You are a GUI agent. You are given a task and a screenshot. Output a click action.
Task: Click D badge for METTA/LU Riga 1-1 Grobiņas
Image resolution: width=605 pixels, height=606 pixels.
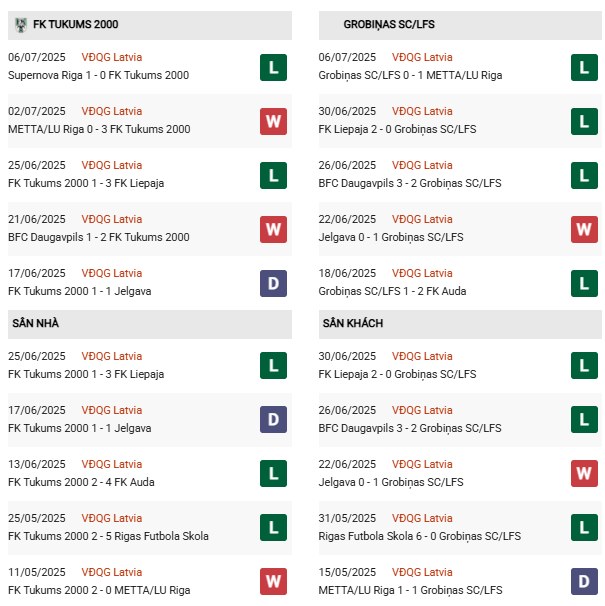tap(584, 582)
